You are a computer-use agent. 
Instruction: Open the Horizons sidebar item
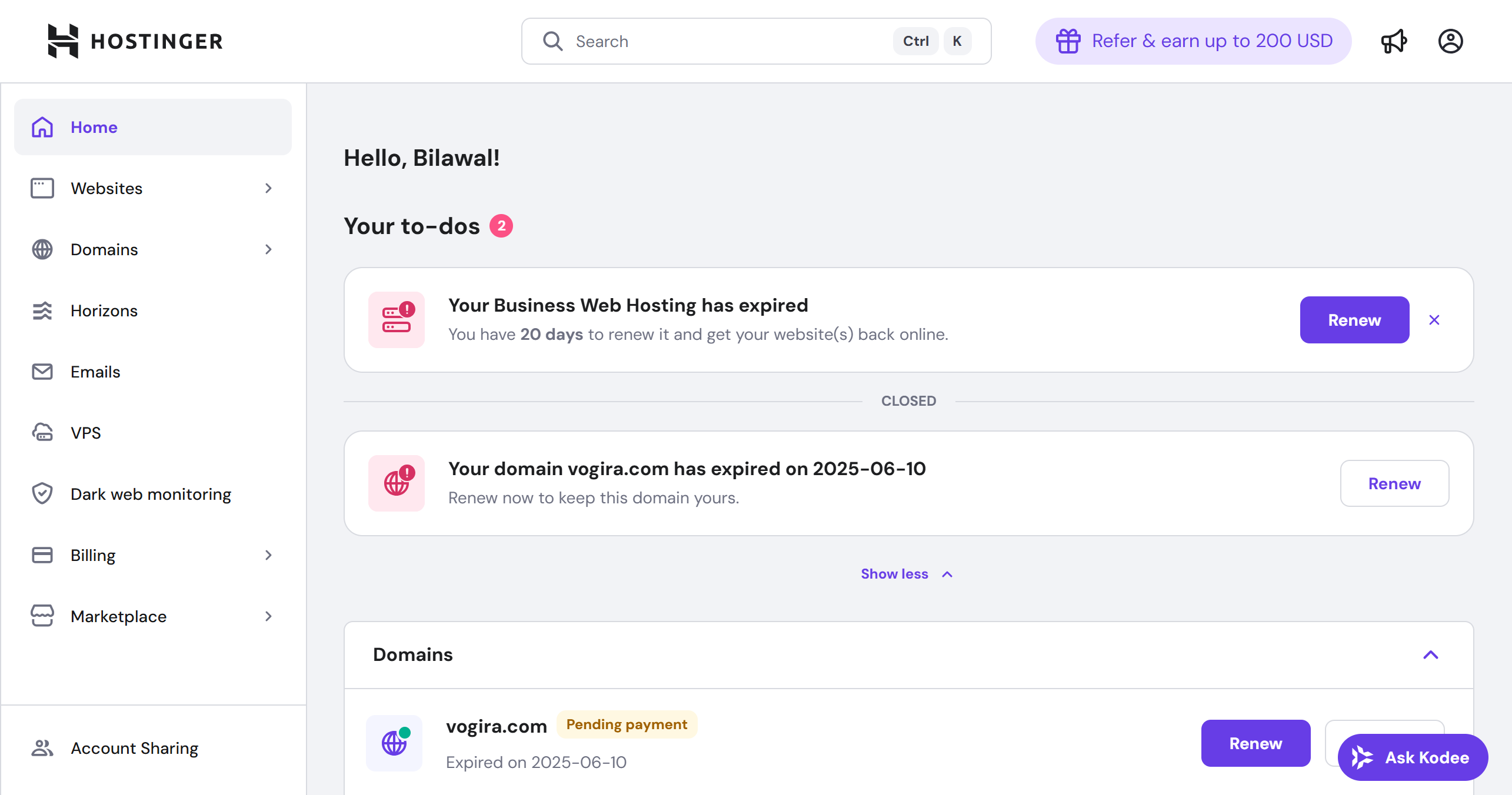coord(104,310)
